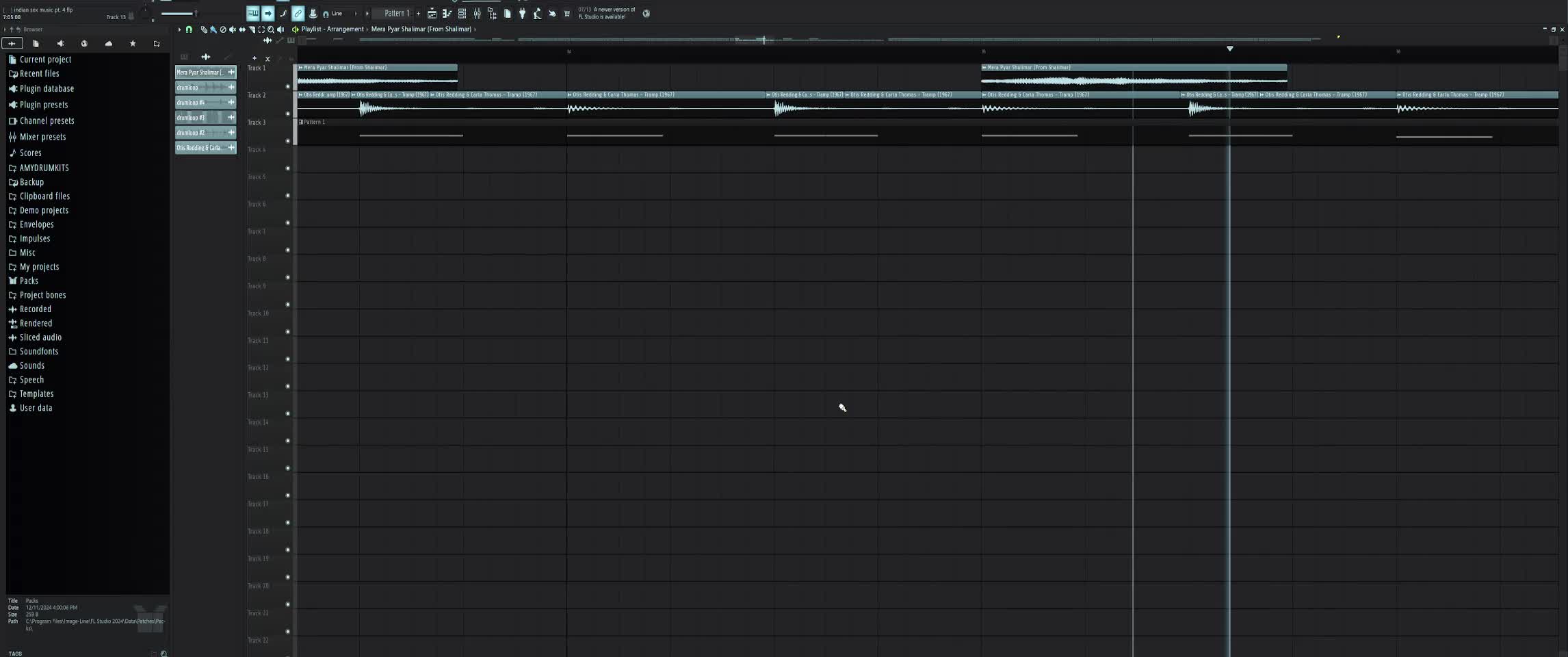This screenshot has width=1568, height=657.
Task: Toggle mute dot of Track 4
Action: point(287,168)
